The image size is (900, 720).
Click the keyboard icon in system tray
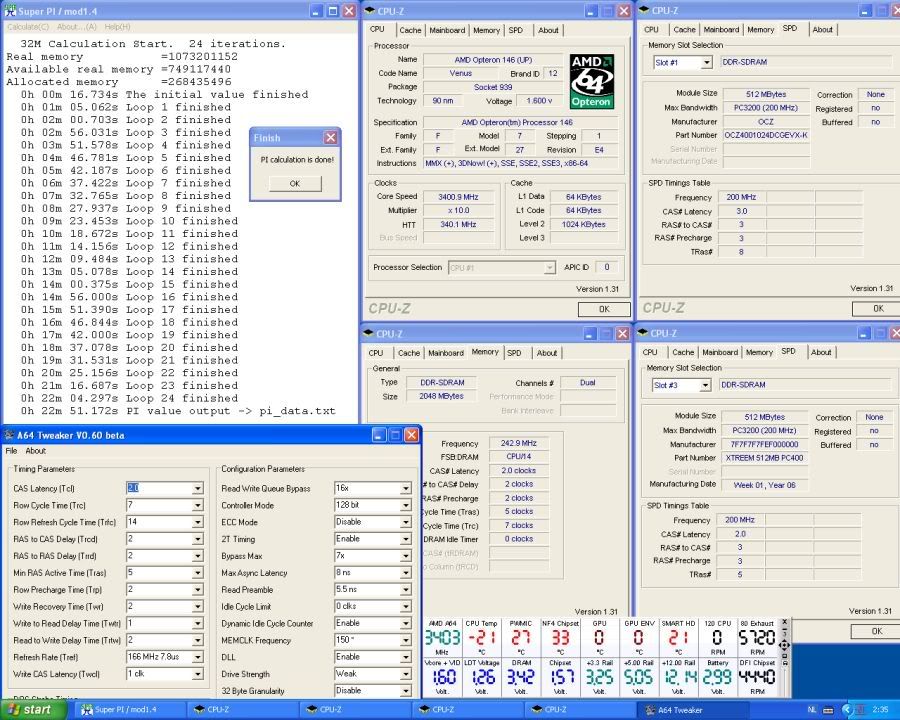click(828, 710)
